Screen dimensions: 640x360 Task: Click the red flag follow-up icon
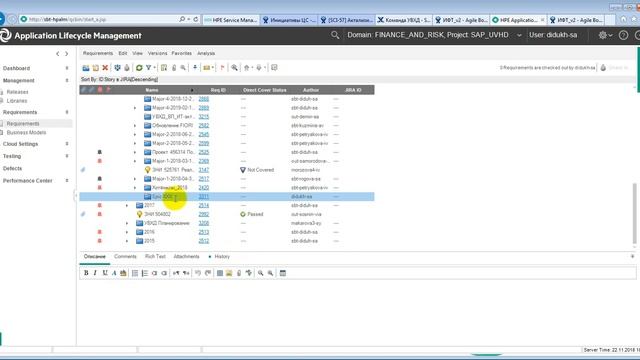point(222,68)
